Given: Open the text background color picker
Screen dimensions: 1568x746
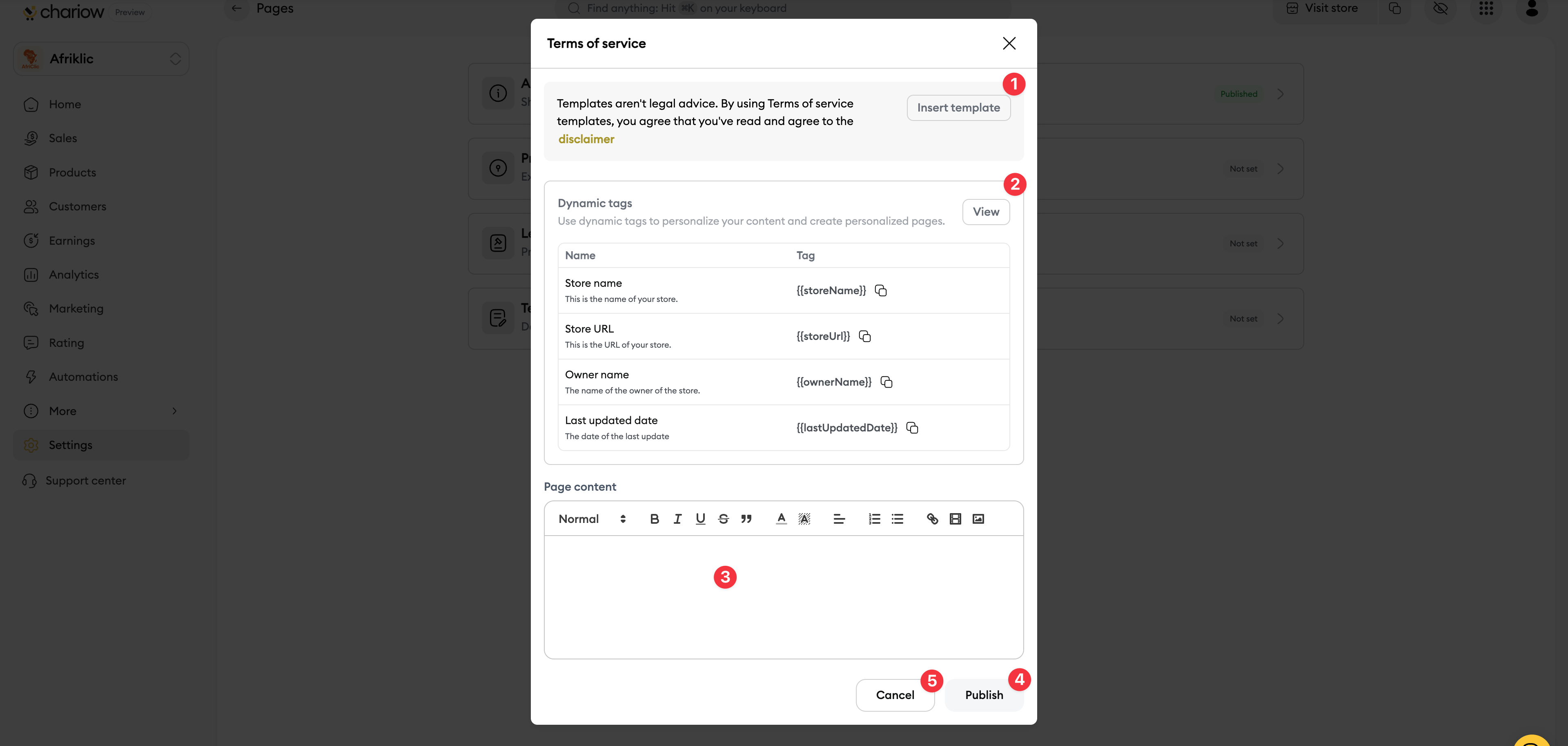Looking at the screenshot, I should 804,519.
